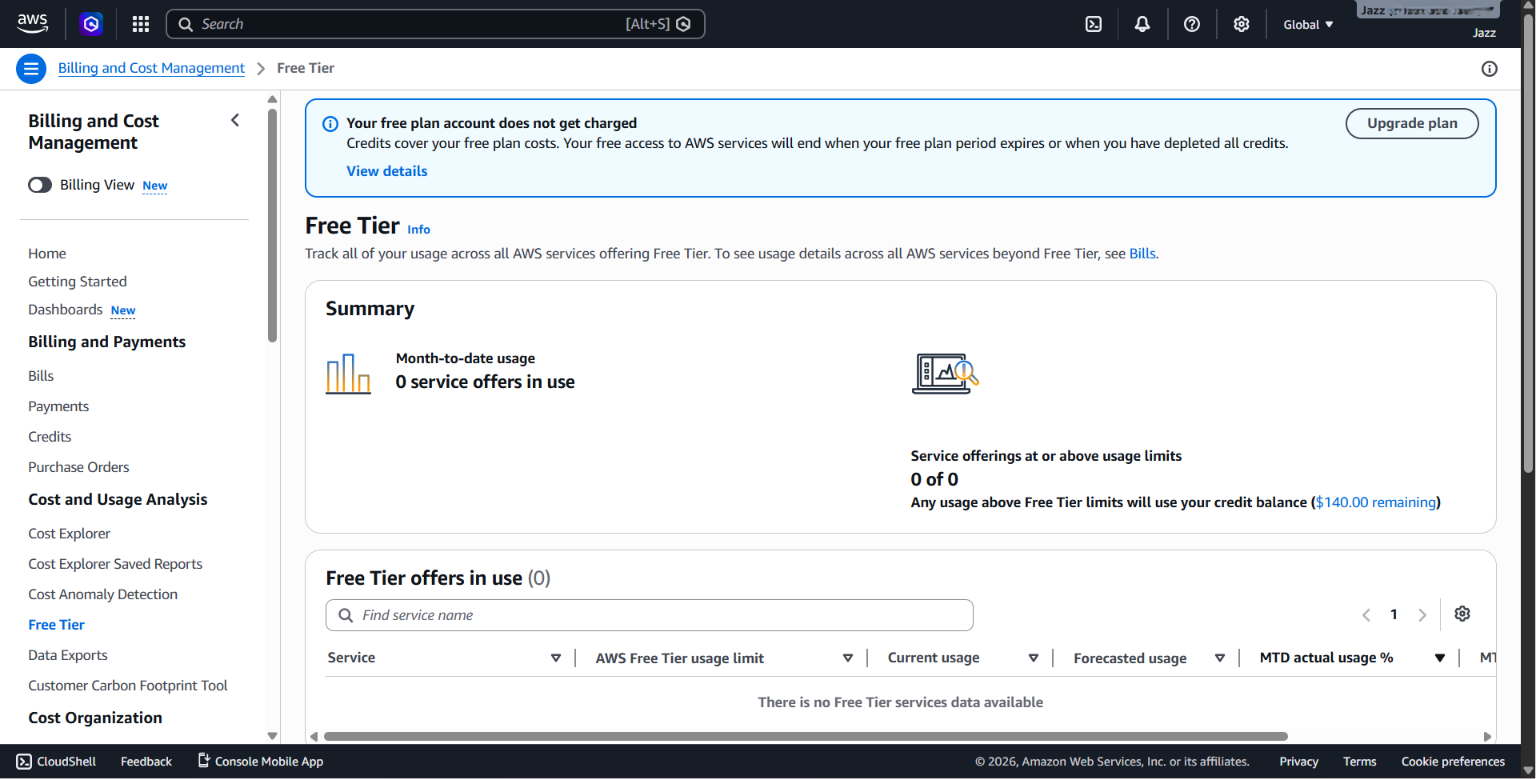This screenshot has height=779, width=1536.
Task: Click the table horizontal scrollbar
Action: point(805,736)
